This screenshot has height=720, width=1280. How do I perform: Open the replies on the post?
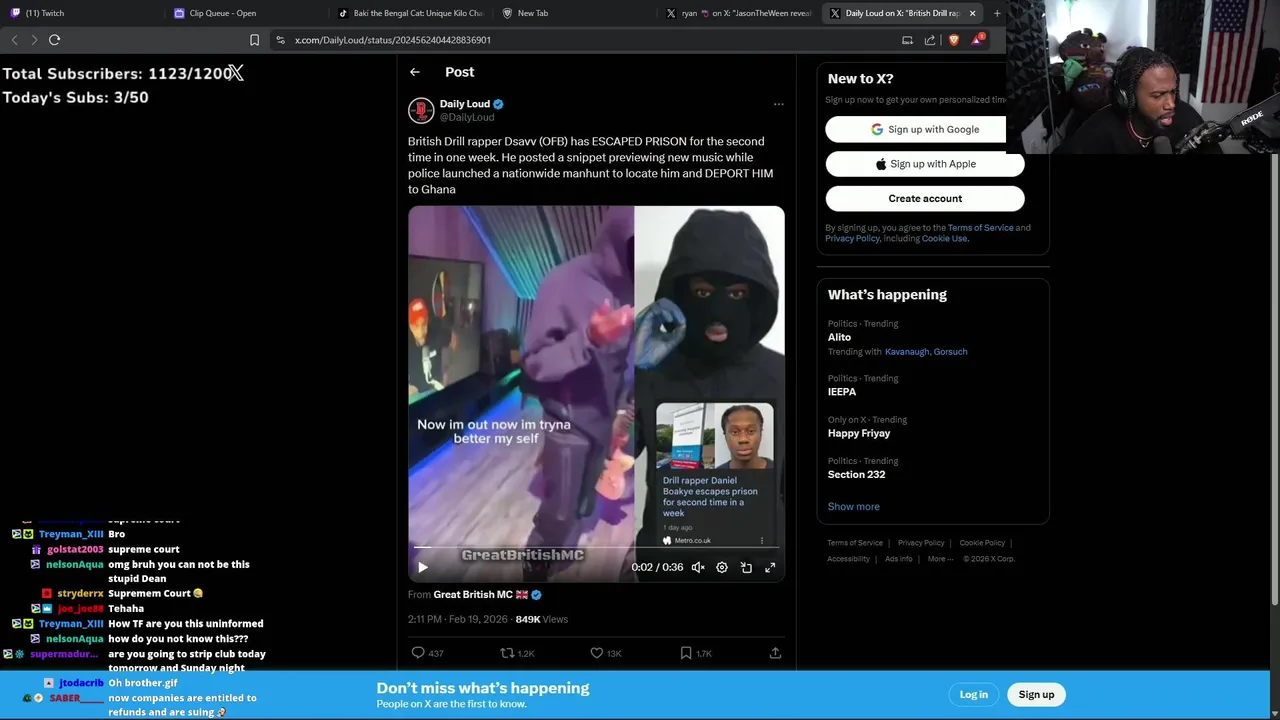pyautogui.click(x=427, y=653)
